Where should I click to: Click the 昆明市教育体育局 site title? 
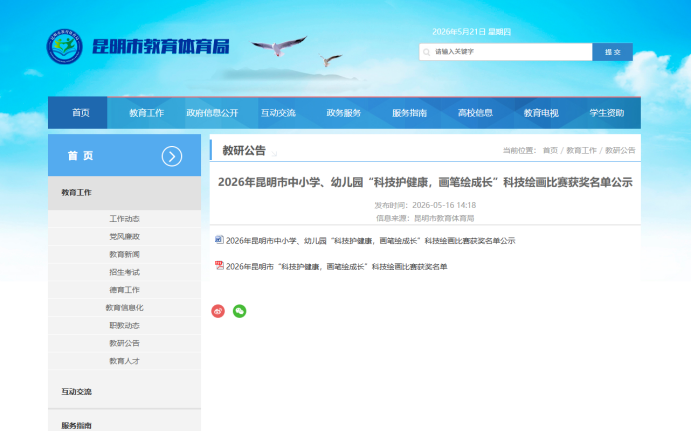[x=160, y=46]
